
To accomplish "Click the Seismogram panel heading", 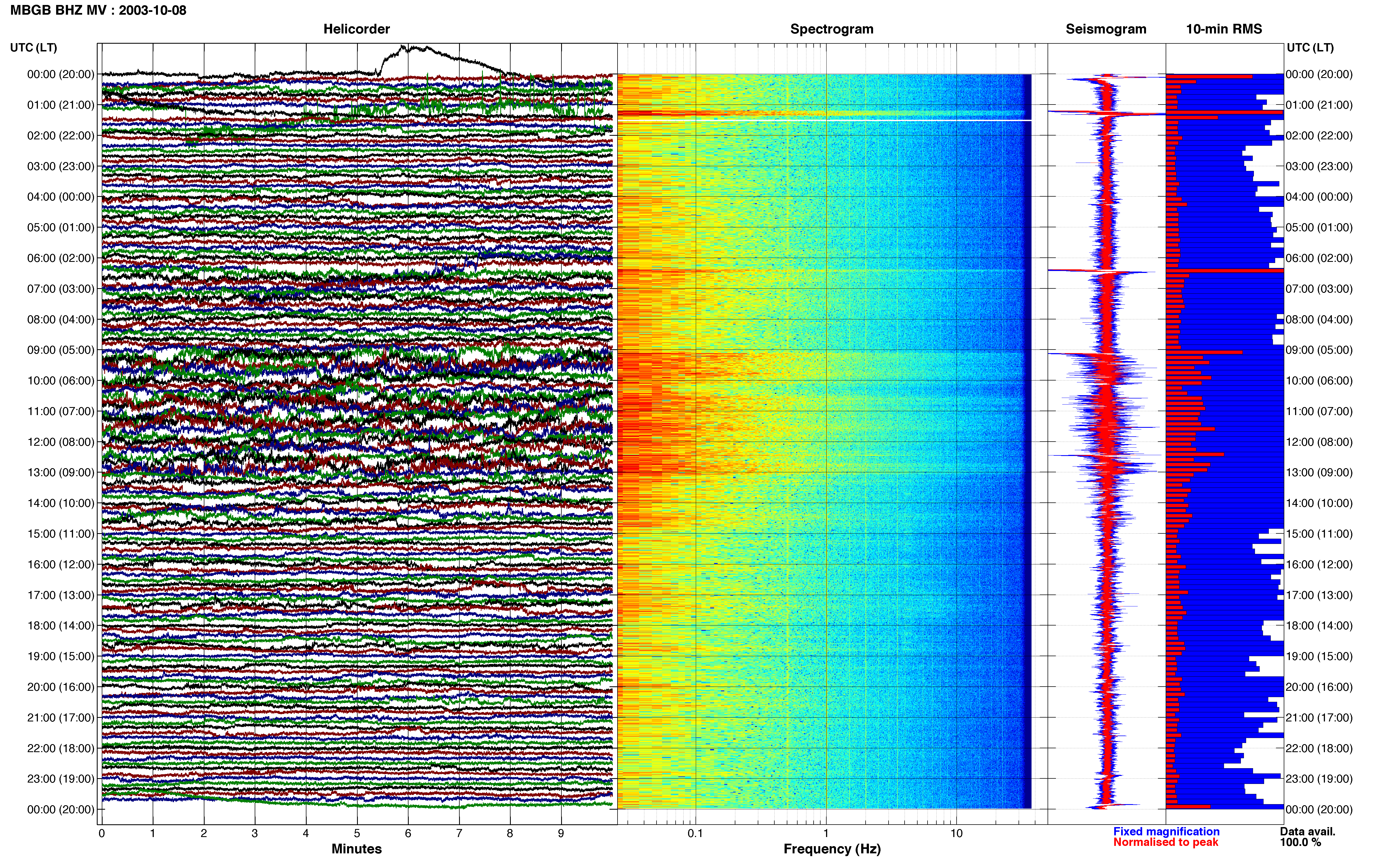I will 1106,29.
